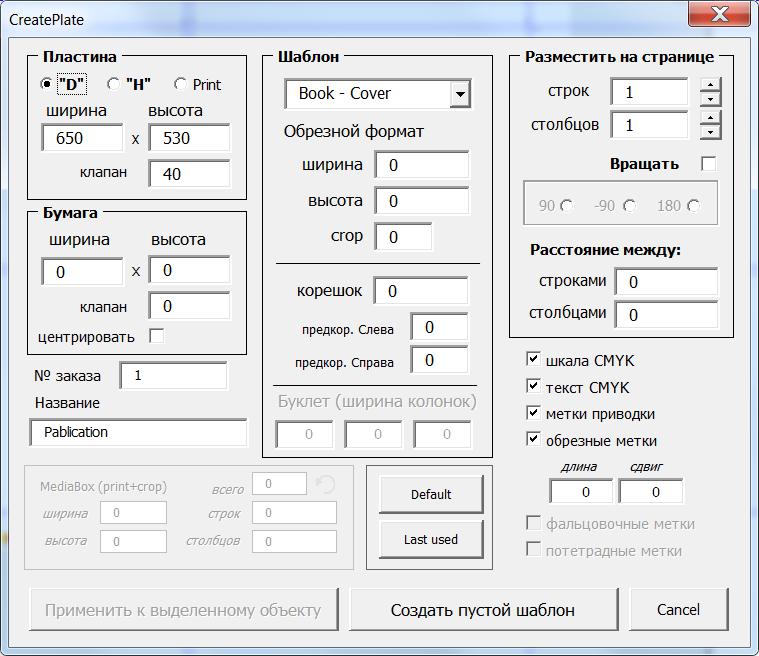This screenshot has height=656, width=759.
Task: Toggle the текст CMYK checkbox
Action: click(533, 386)
